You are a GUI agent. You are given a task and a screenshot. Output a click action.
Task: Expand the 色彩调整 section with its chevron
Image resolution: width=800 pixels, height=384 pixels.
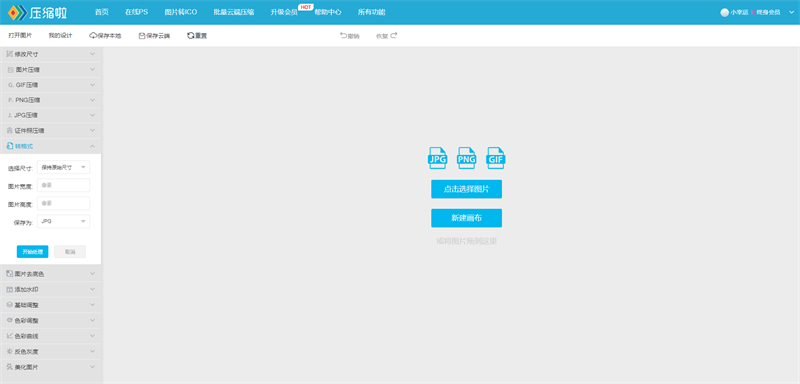pos(92,320)
